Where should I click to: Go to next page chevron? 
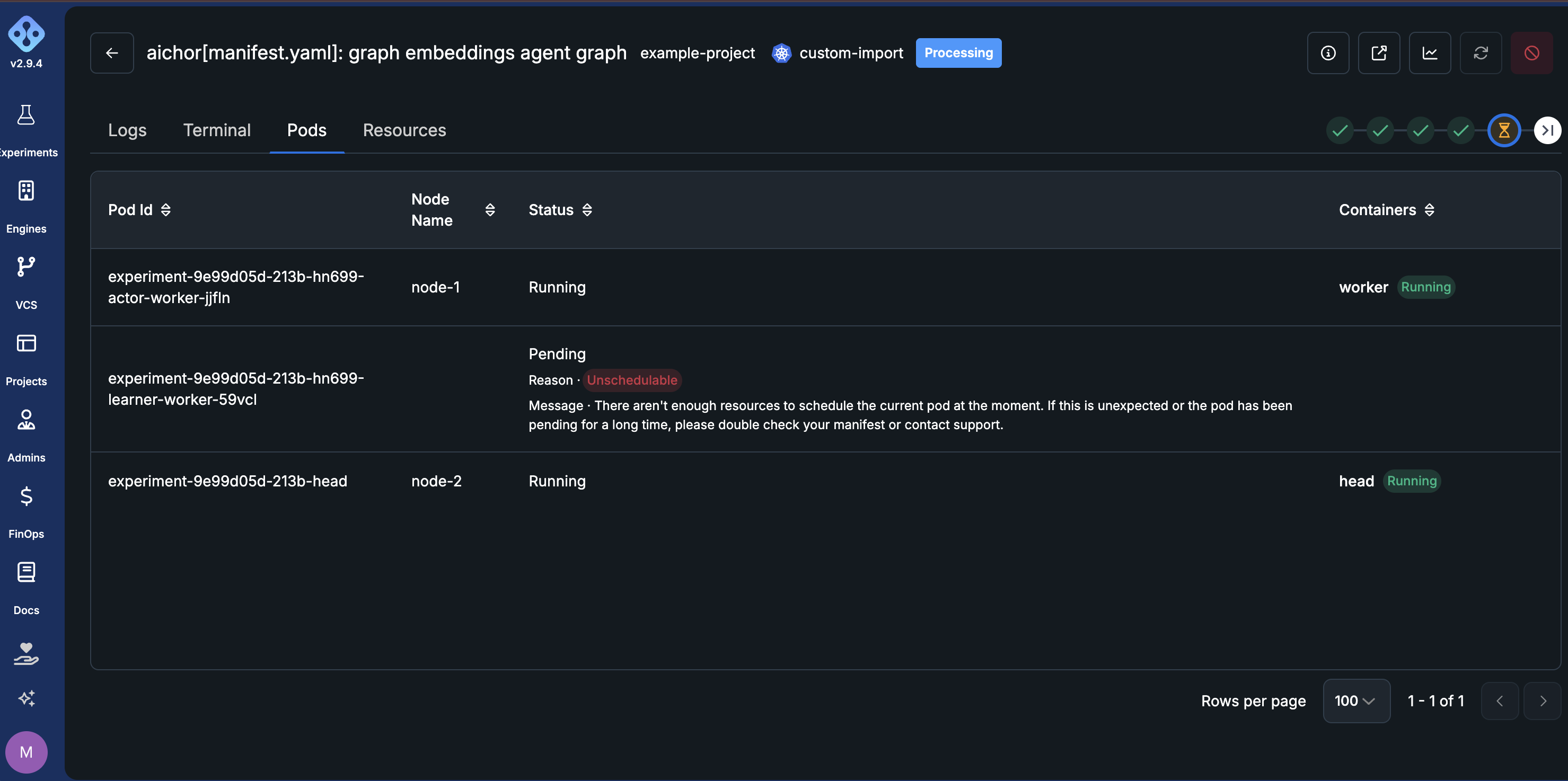click(x=1543, y=700)
